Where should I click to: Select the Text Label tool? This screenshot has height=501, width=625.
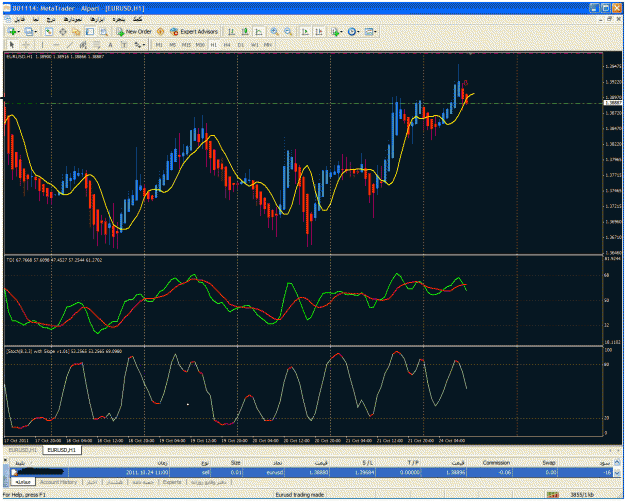coord(124,45)
